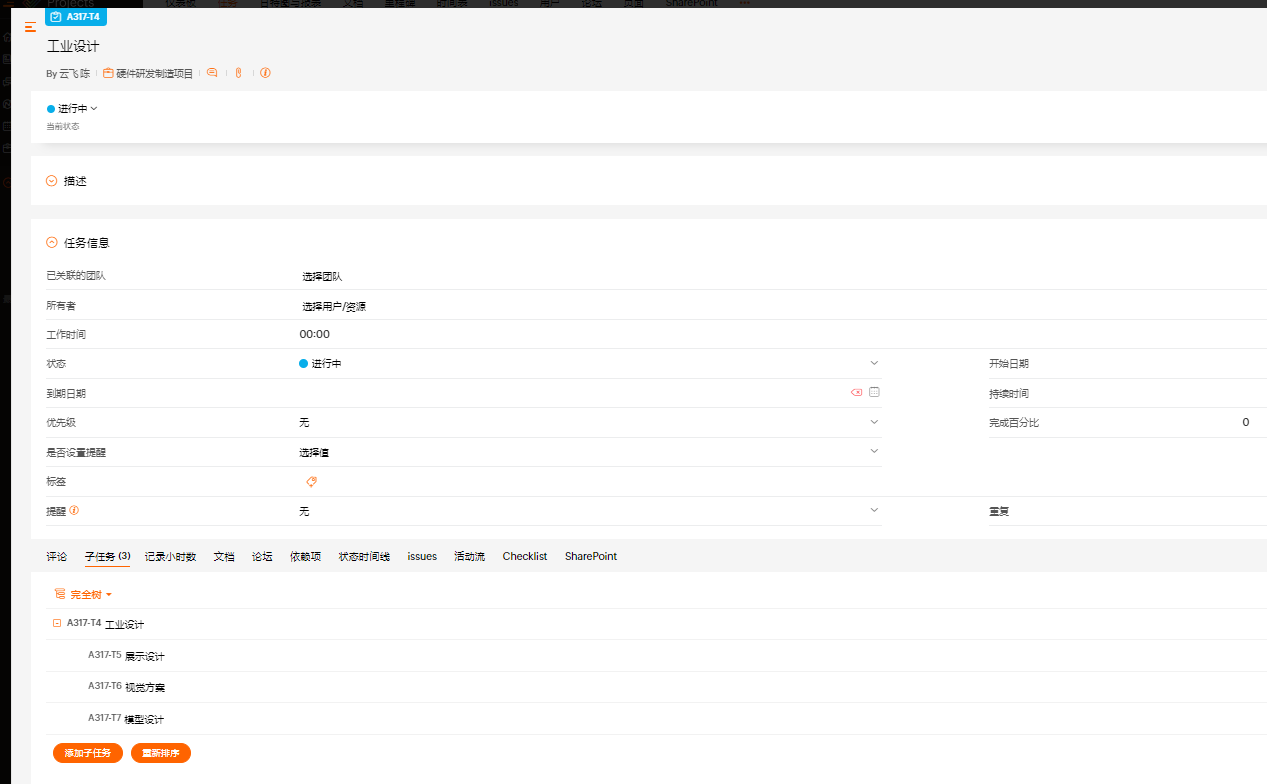Switch to the 评论 tab
The height and width of the screenshot is (784, 1267).
[x=57, y=556]
